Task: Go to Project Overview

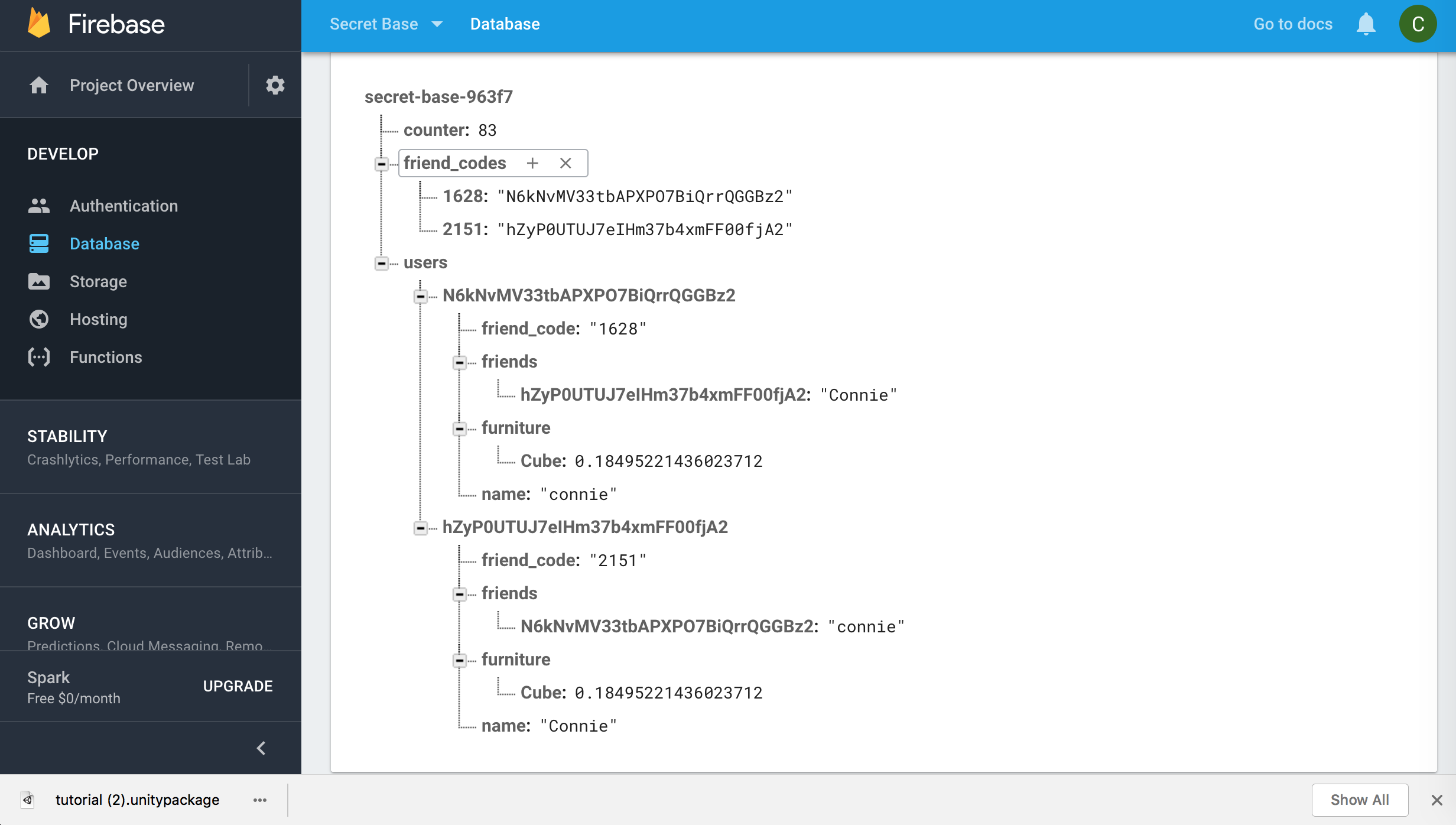Action: (x=132, y=85)
